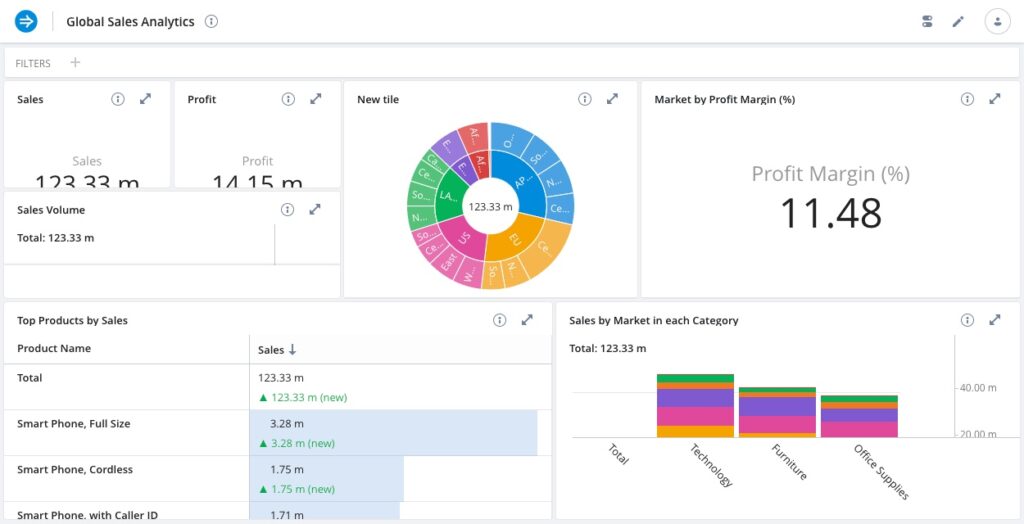
Task: Open dashboard info next to Global Sales Analytics
Action: point(211,22)
